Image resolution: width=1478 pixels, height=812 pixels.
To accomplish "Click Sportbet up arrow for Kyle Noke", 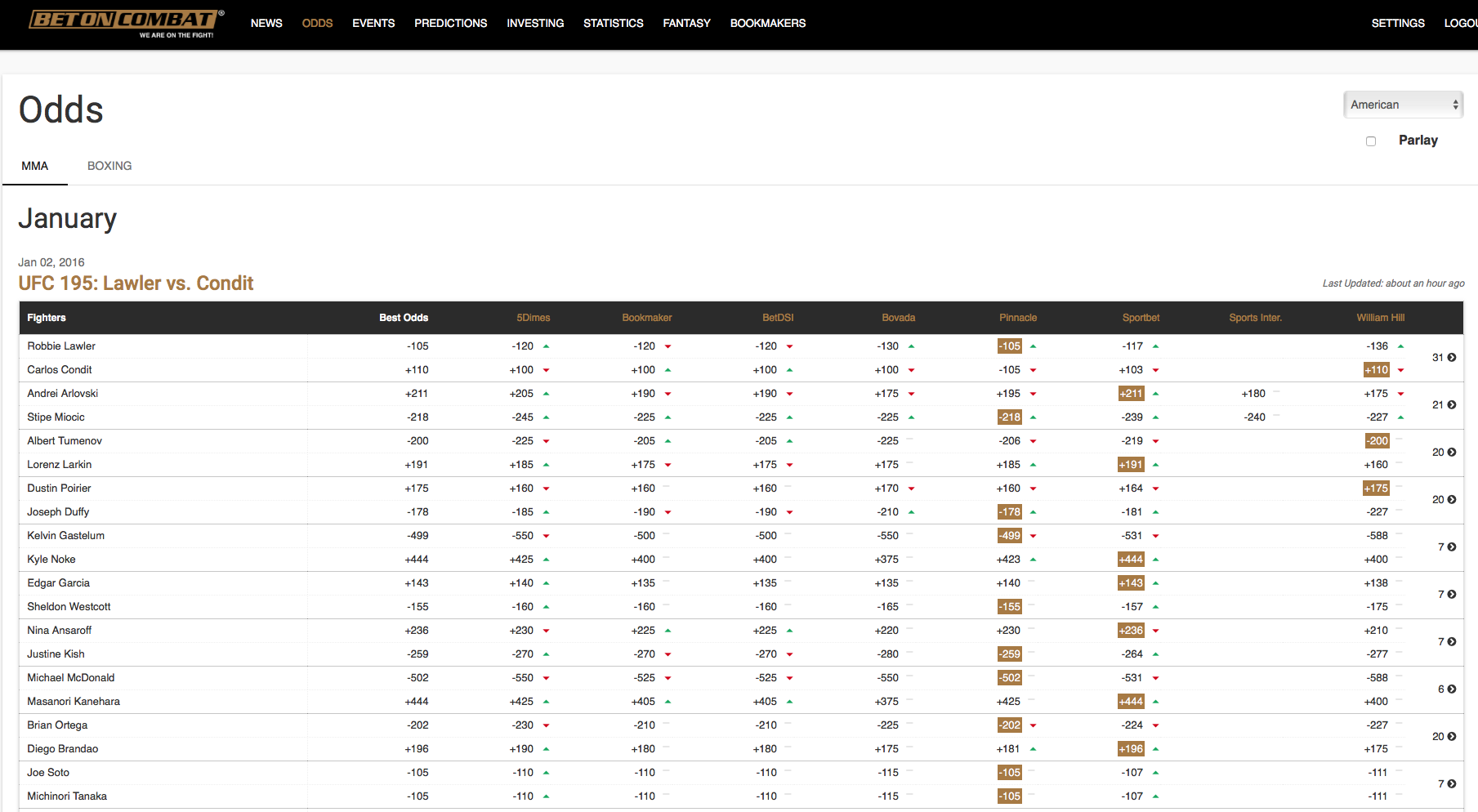I will pos(1155,560).
